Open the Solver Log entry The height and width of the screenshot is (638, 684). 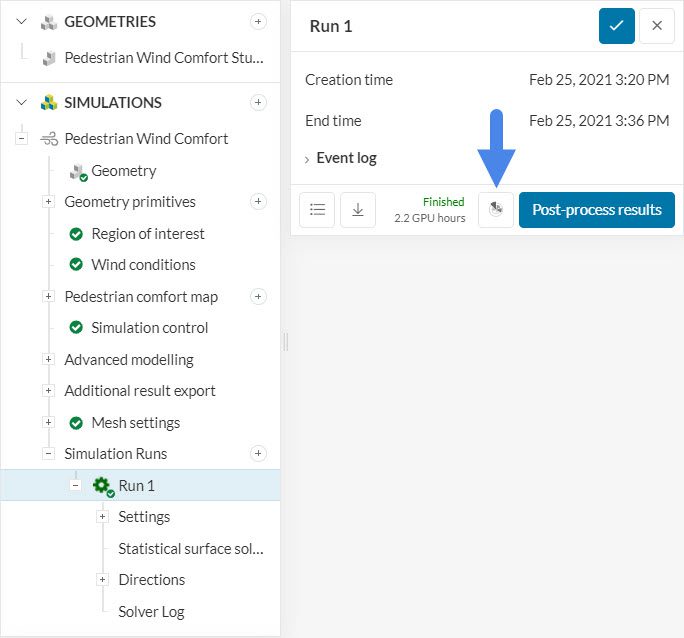click(x=151, y=612)
